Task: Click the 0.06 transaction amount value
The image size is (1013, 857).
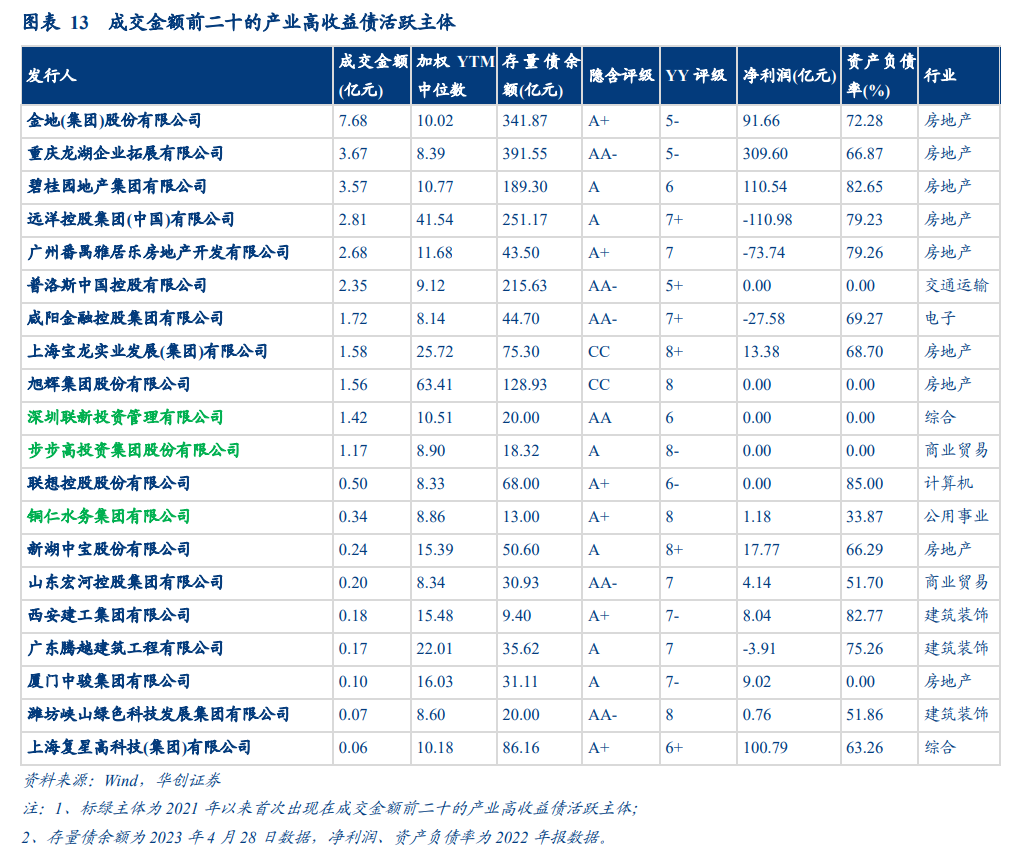Action: pyautogui.click(x=353, y=747)
